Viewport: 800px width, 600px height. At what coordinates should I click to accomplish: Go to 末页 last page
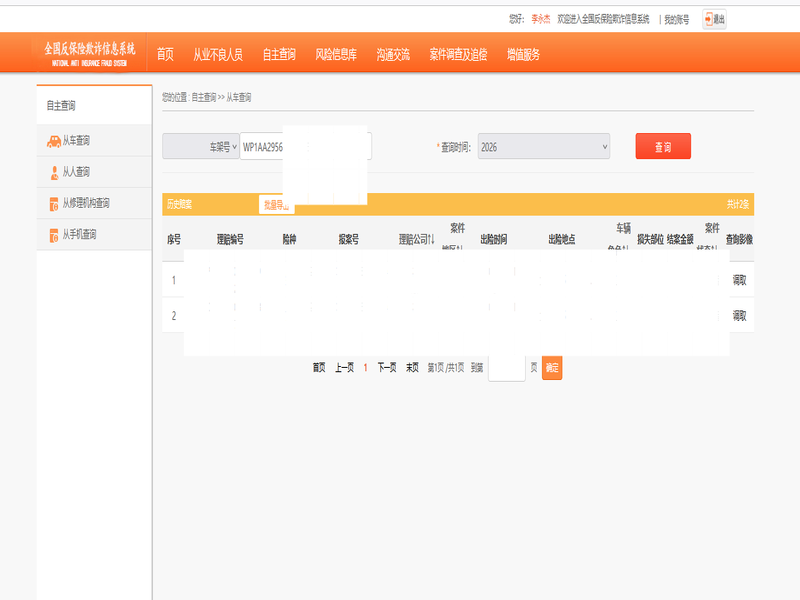click(x=412, y=367)
